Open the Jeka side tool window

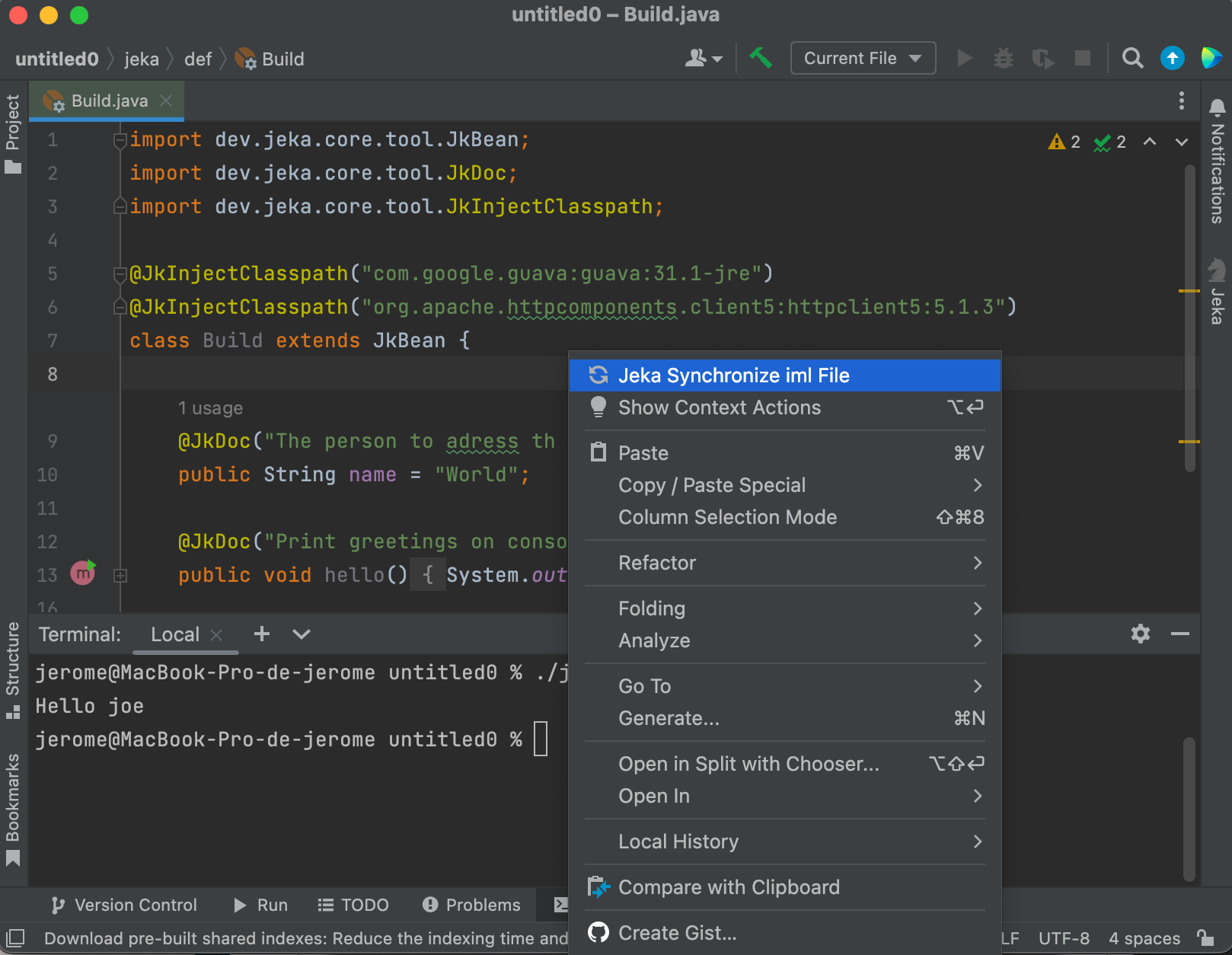pyautogui.click(x=1217, y=291)
